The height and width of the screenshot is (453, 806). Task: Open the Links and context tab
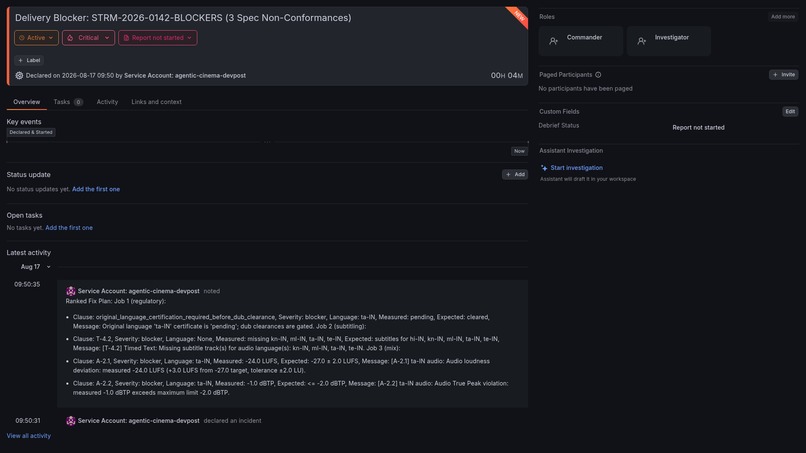156,102
